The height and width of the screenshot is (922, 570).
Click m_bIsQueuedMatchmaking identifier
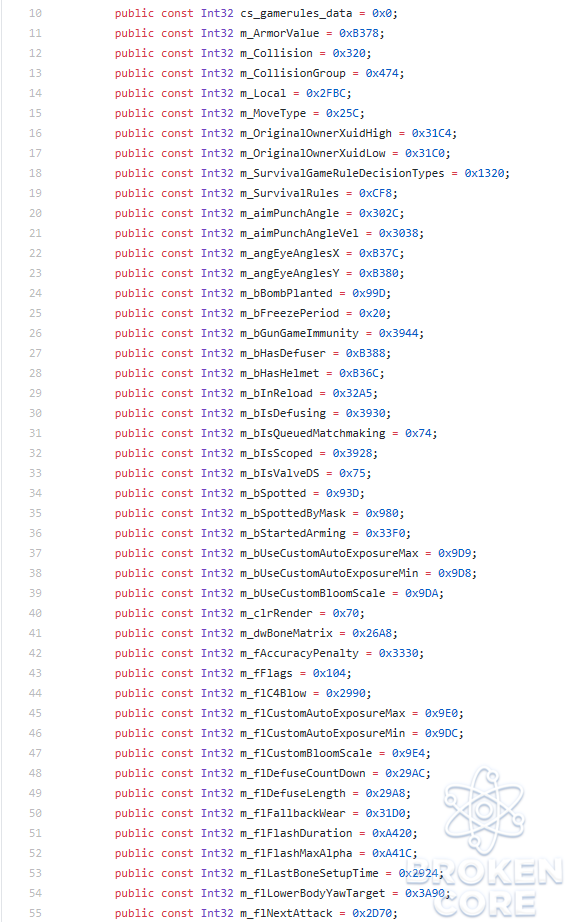(x=312, y=433)
